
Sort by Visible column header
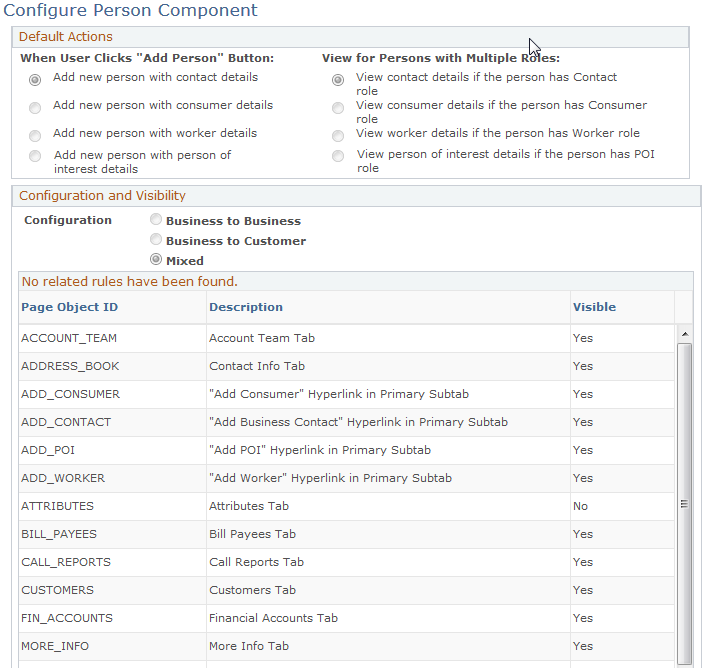(594, 307)
